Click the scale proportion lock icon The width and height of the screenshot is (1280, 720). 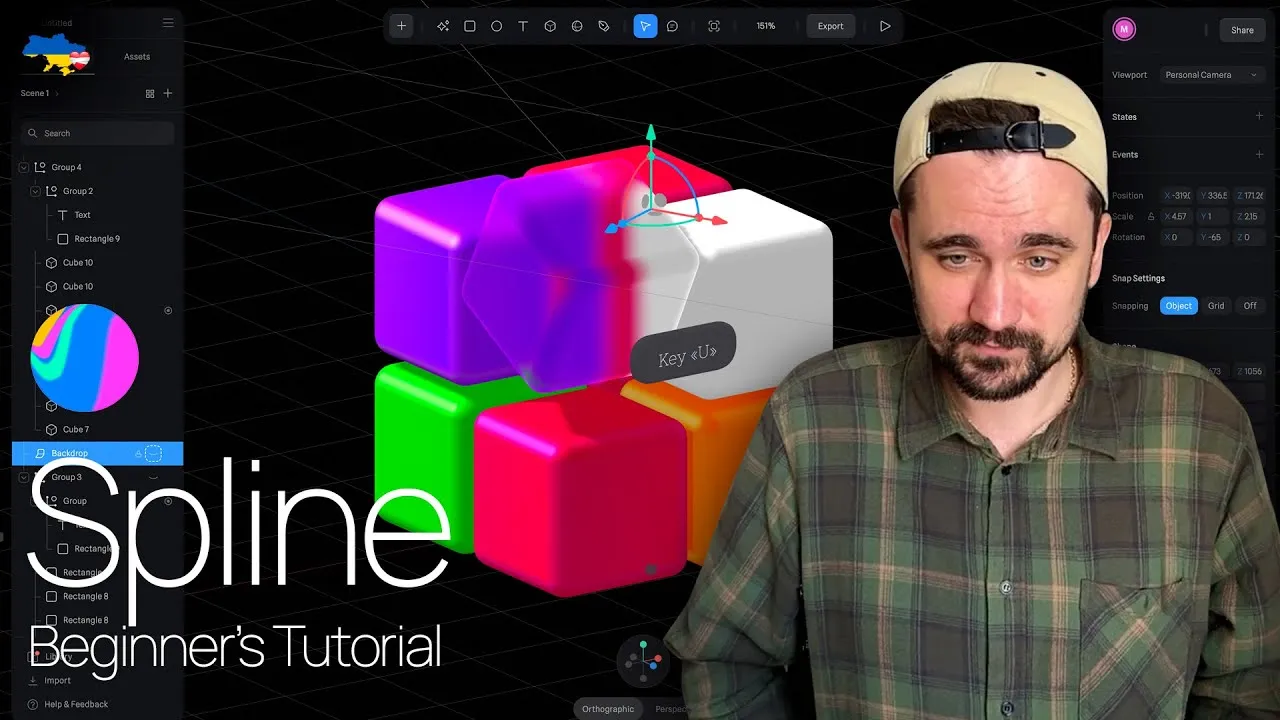(x=1151, y=217)
